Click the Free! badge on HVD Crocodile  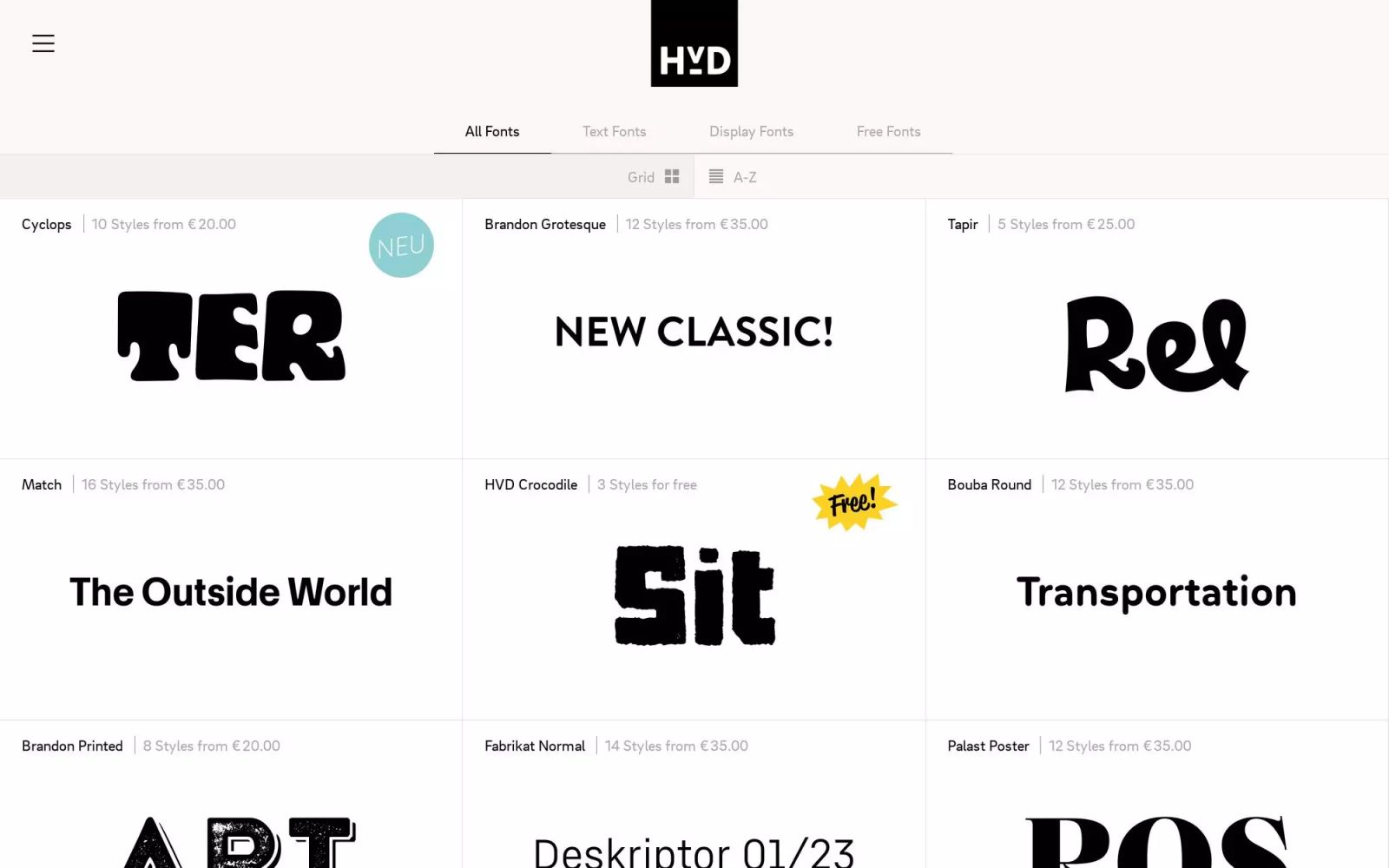coord(854,503)
